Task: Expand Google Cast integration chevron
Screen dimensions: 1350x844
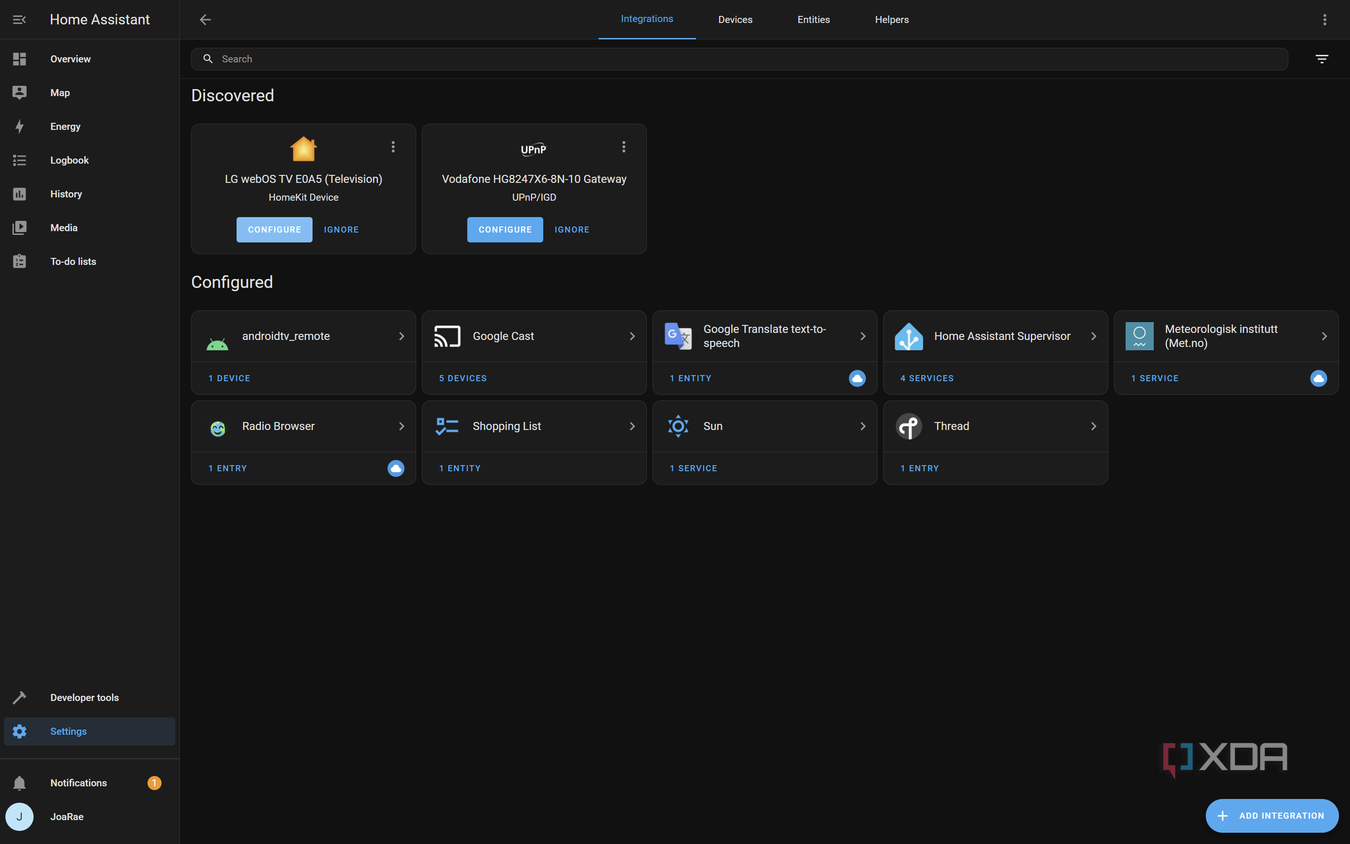Action: tap(632, 336)
